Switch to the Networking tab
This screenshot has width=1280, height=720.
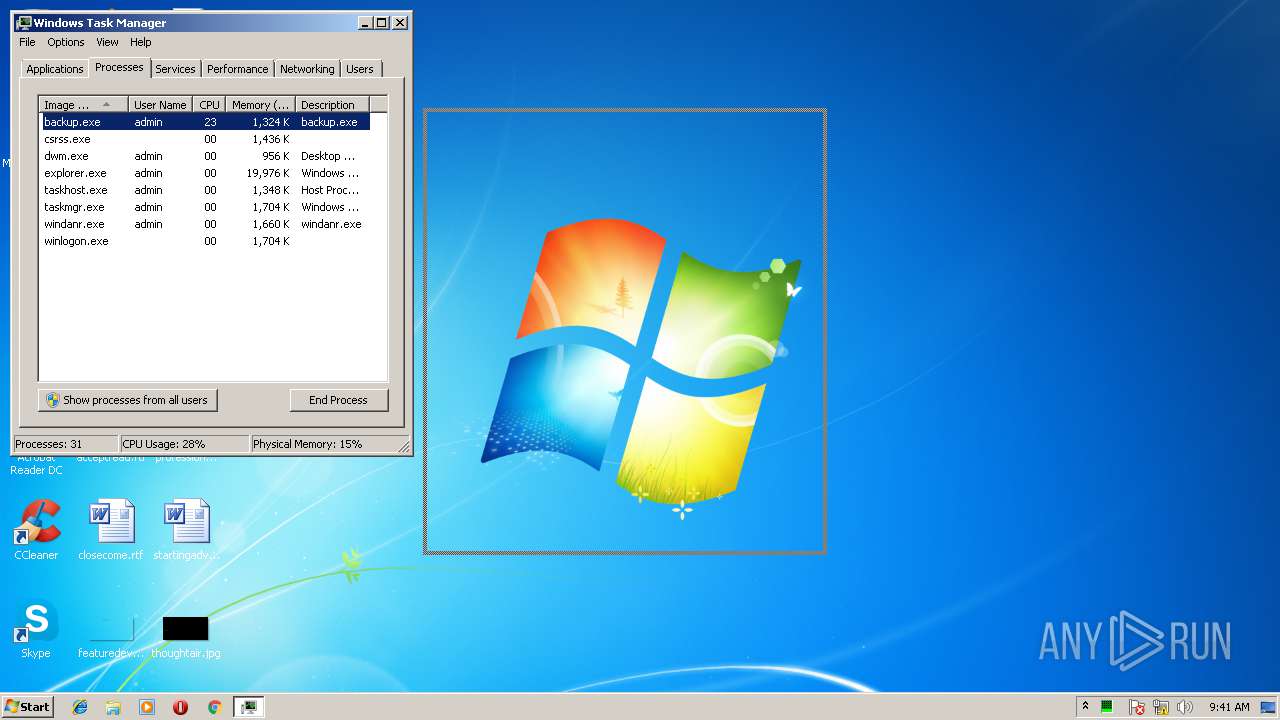tap(307, 69)
